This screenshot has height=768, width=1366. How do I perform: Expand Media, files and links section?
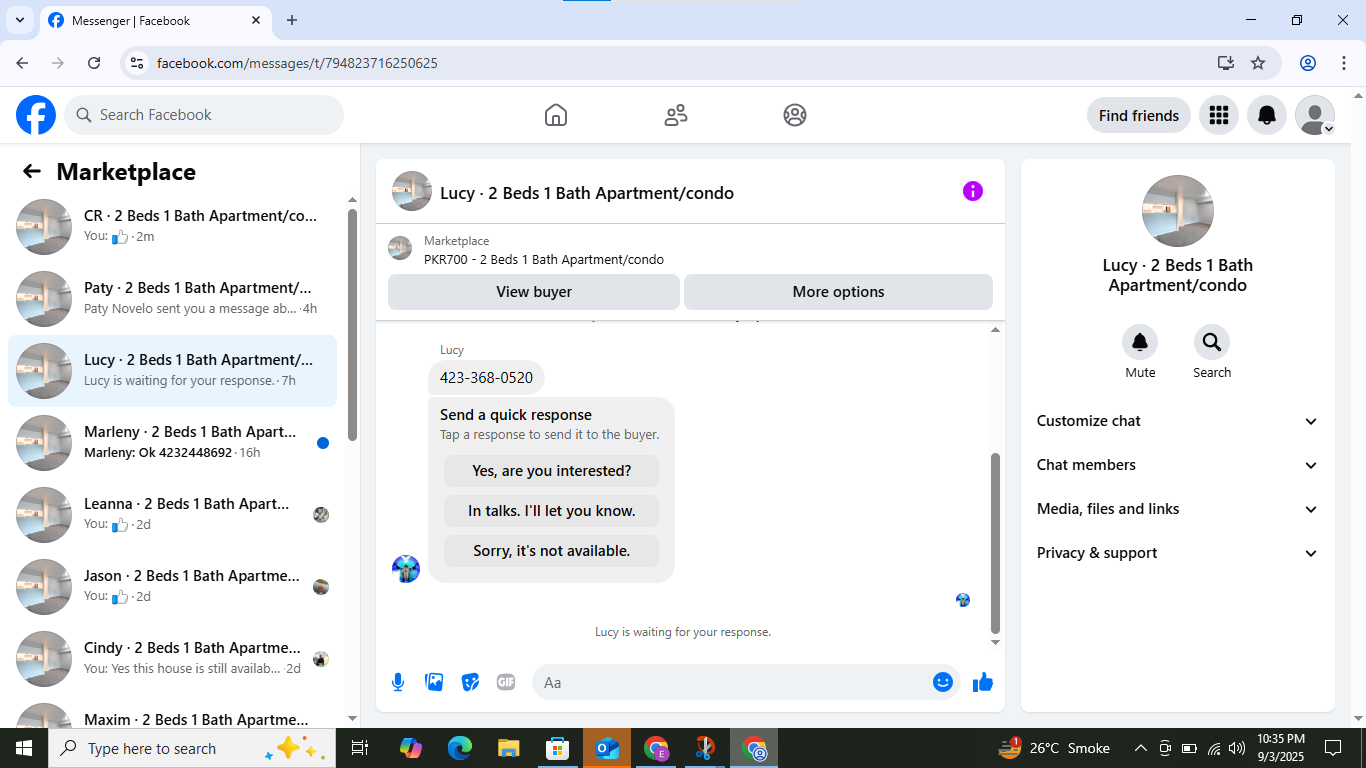[x=1178, y=509]
